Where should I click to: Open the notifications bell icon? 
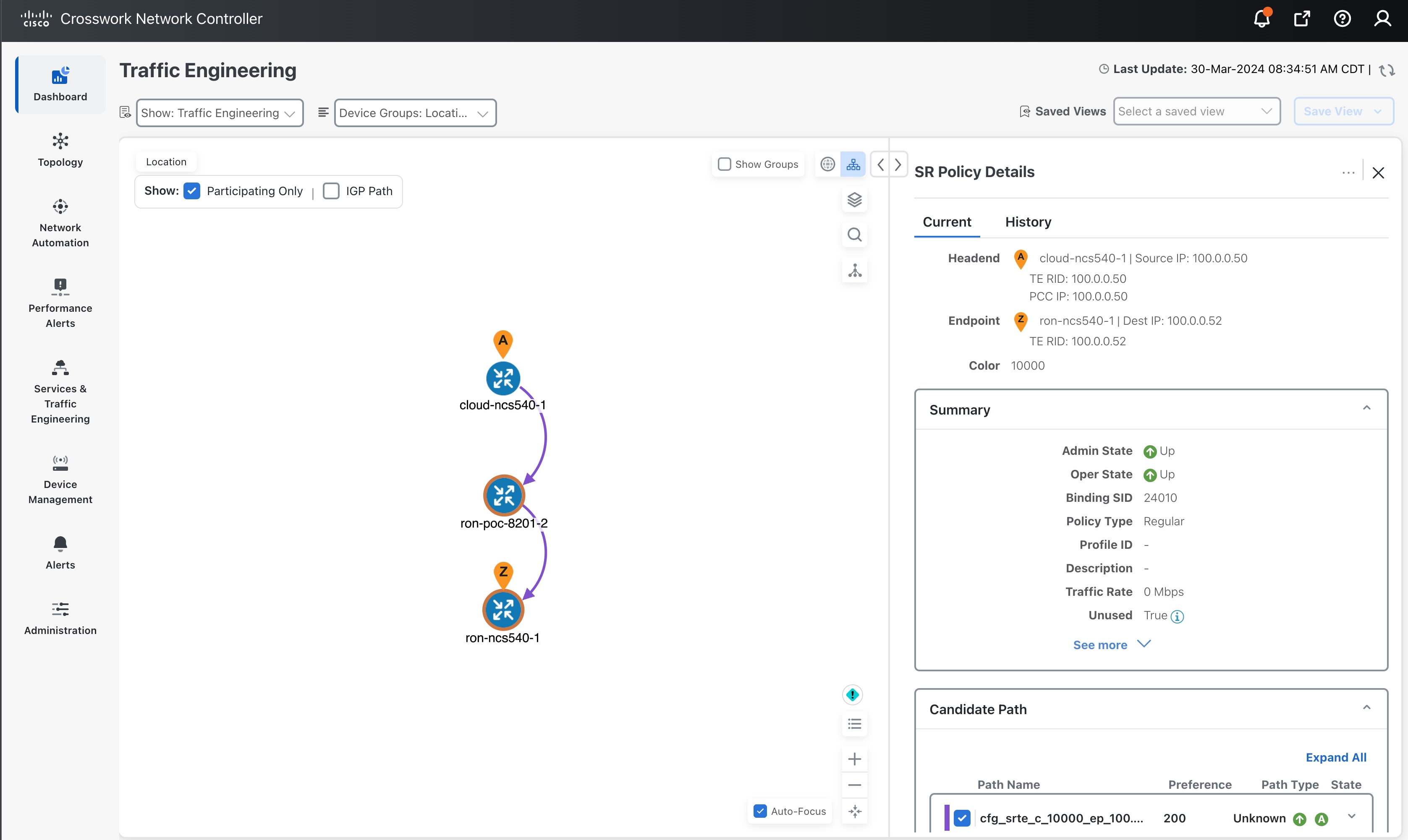coord(1261,19)
